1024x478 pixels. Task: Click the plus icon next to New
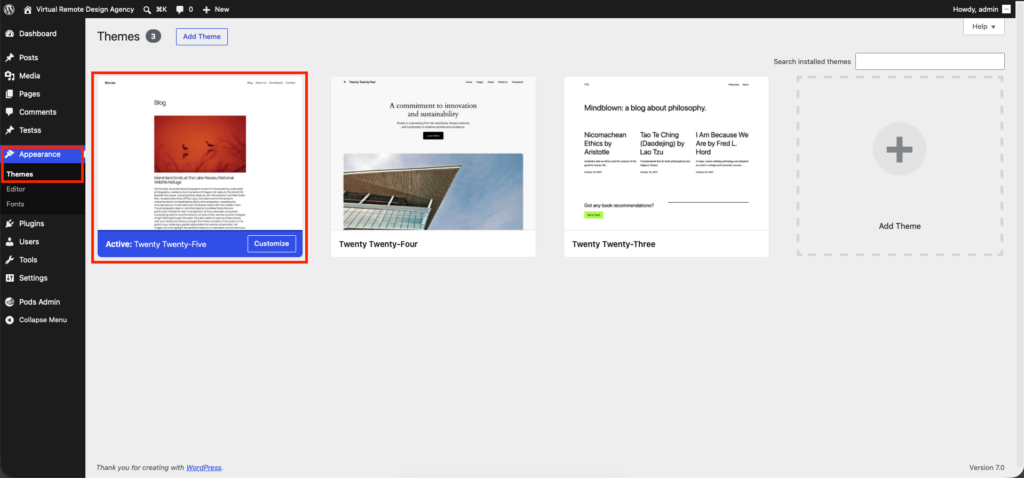(206, 9)
